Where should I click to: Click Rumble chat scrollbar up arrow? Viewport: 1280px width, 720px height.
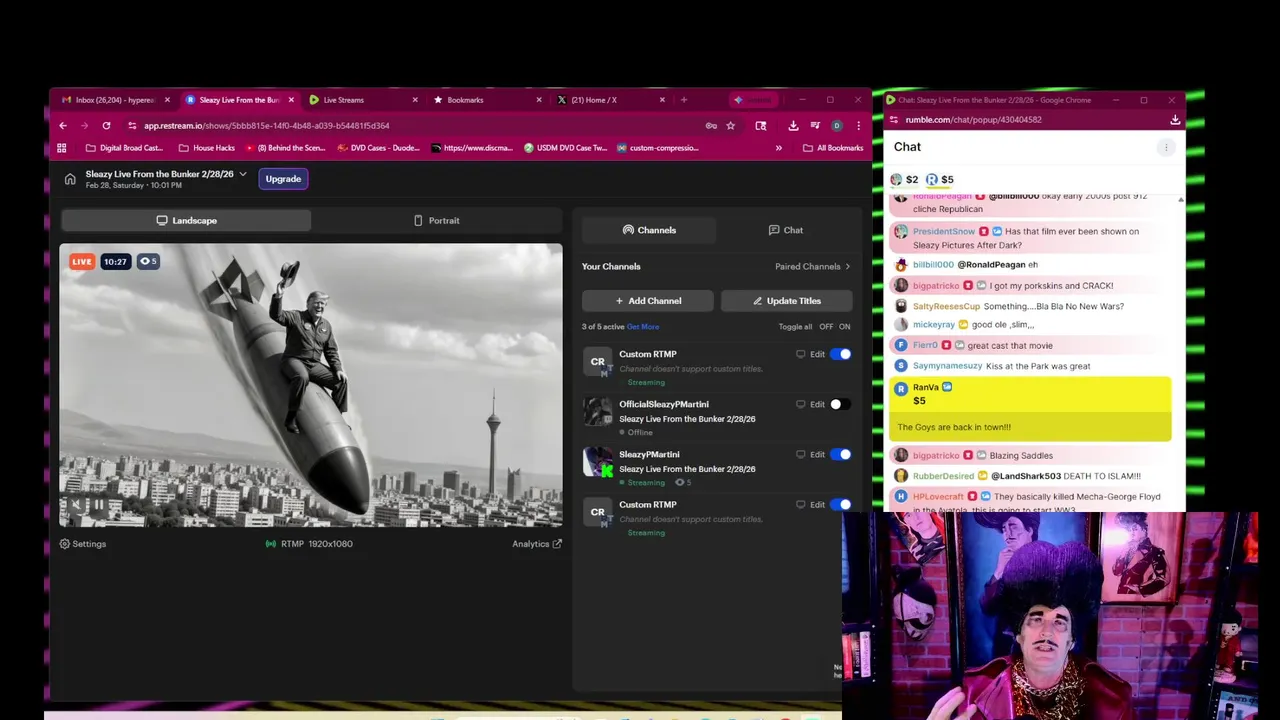click(1181, 201)
